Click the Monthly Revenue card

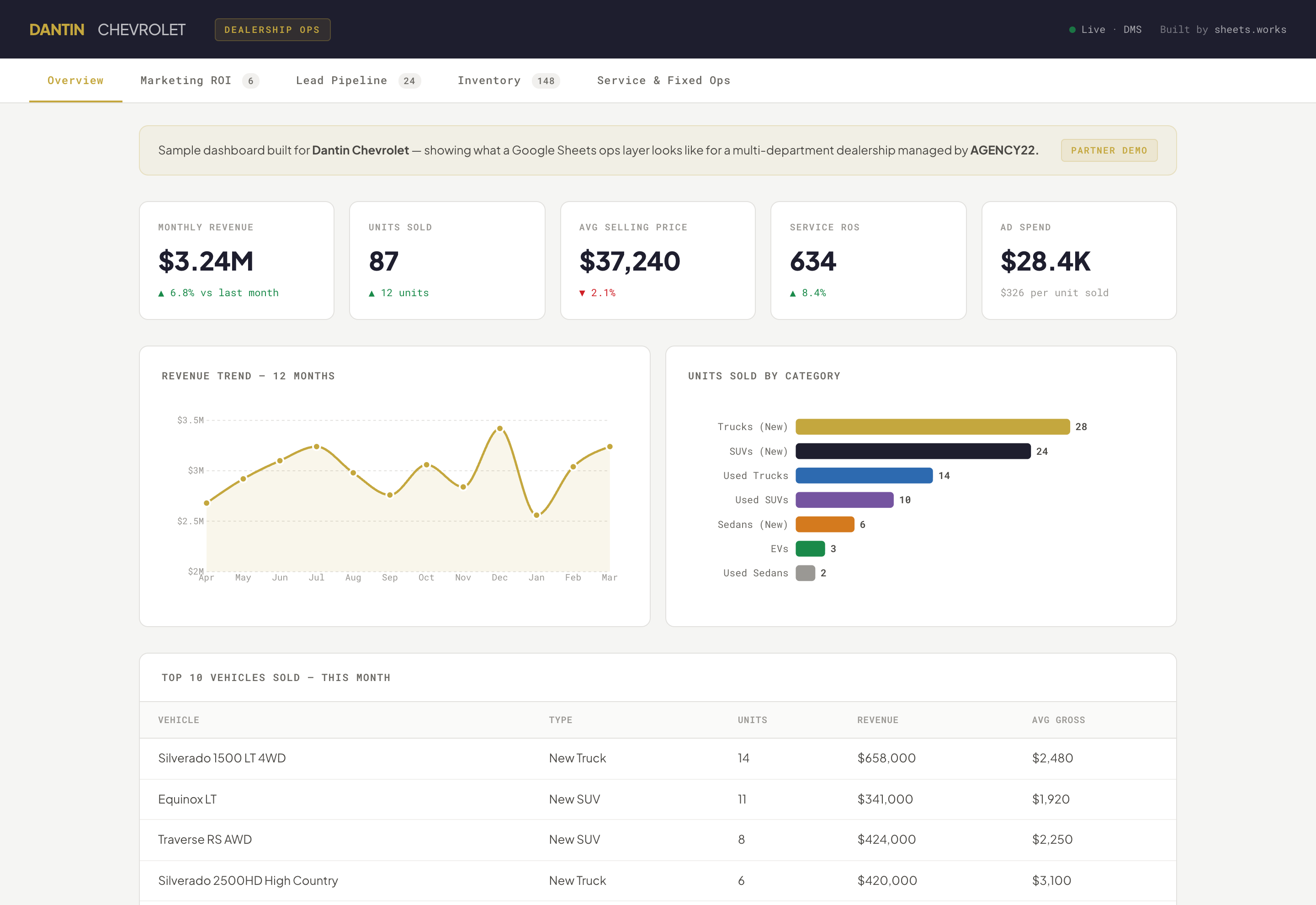[236, 260]
